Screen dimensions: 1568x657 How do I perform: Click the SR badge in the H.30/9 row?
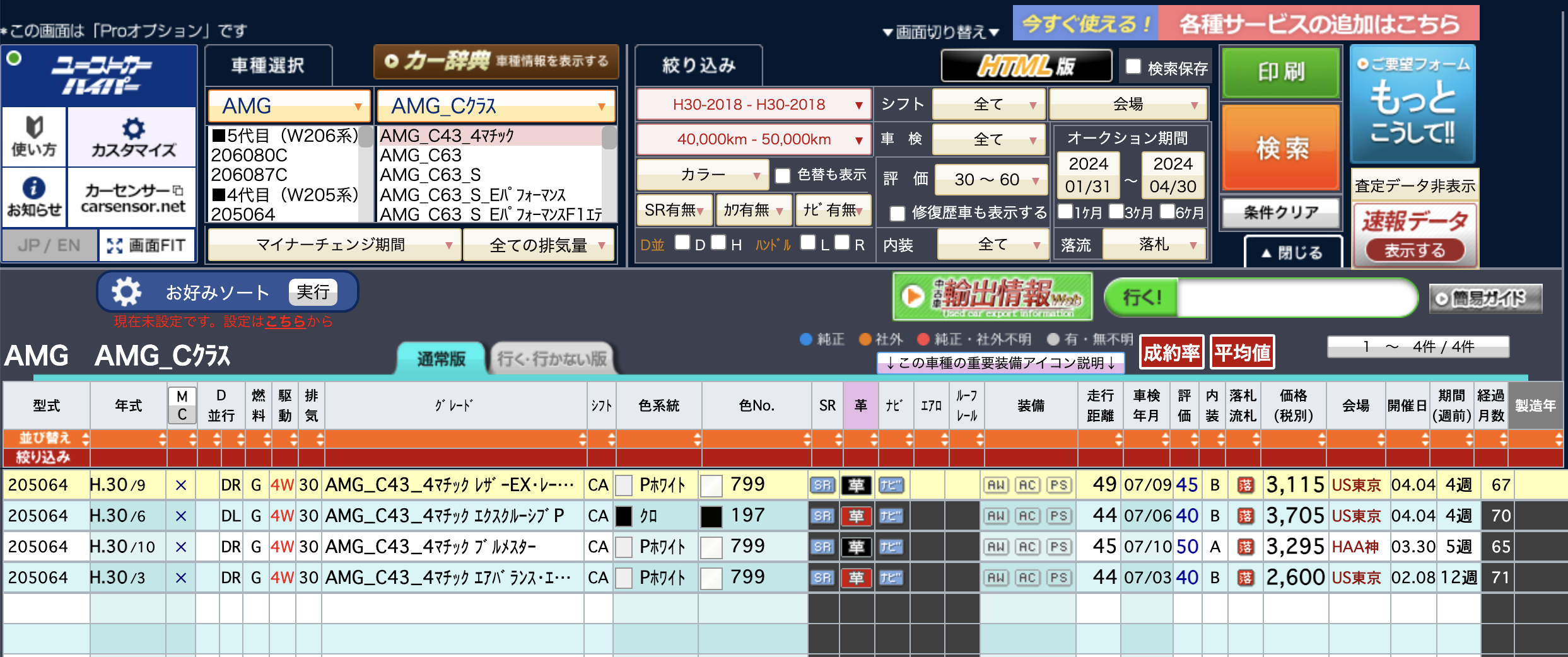tap(822, 485)
